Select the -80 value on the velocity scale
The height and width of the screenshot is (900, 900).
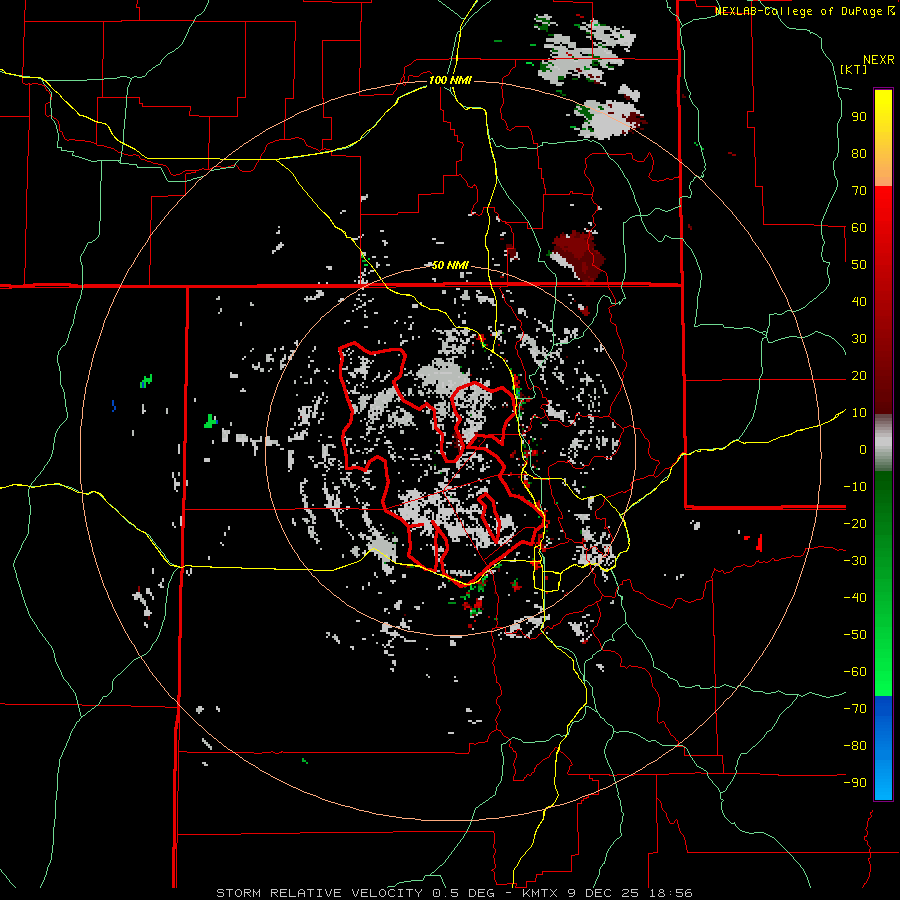tap(855, 746)
